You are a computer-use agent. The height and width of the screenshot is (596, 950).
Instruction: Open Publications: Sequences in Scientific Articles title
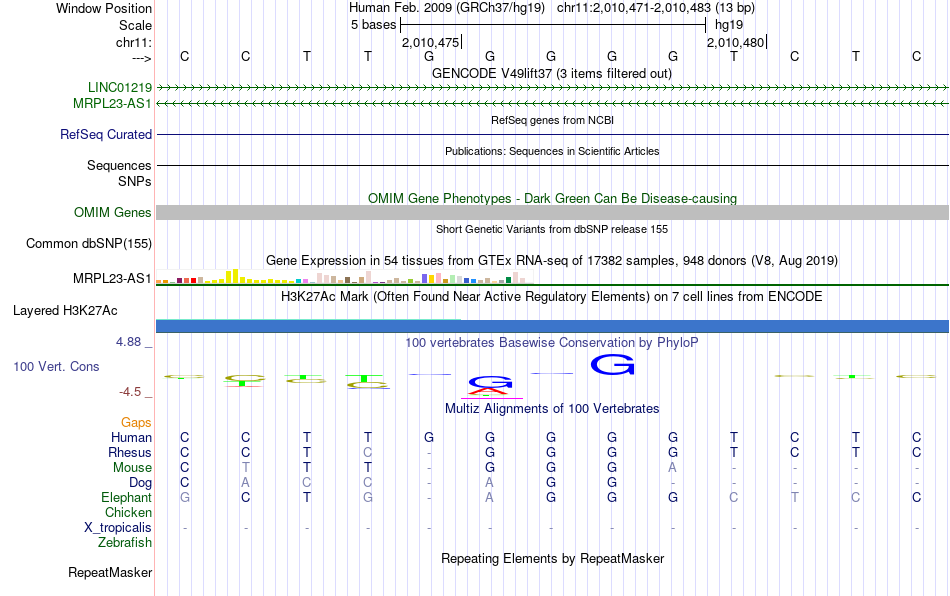(x=552, y=151)
